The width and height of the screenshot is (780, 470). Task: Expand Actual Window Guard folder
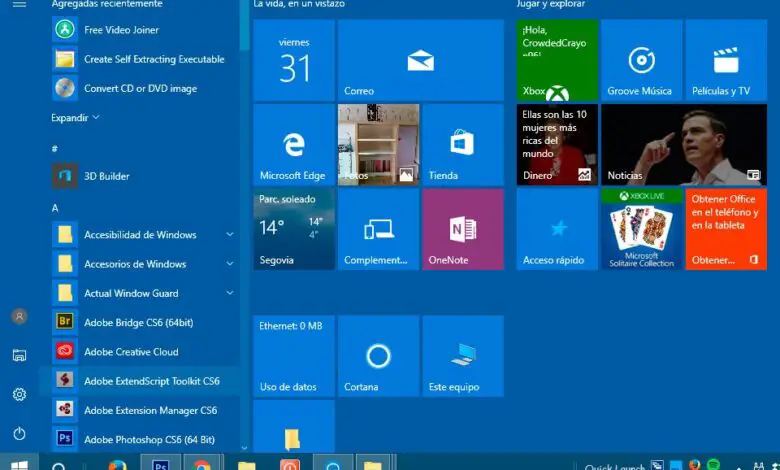(139, 293)
